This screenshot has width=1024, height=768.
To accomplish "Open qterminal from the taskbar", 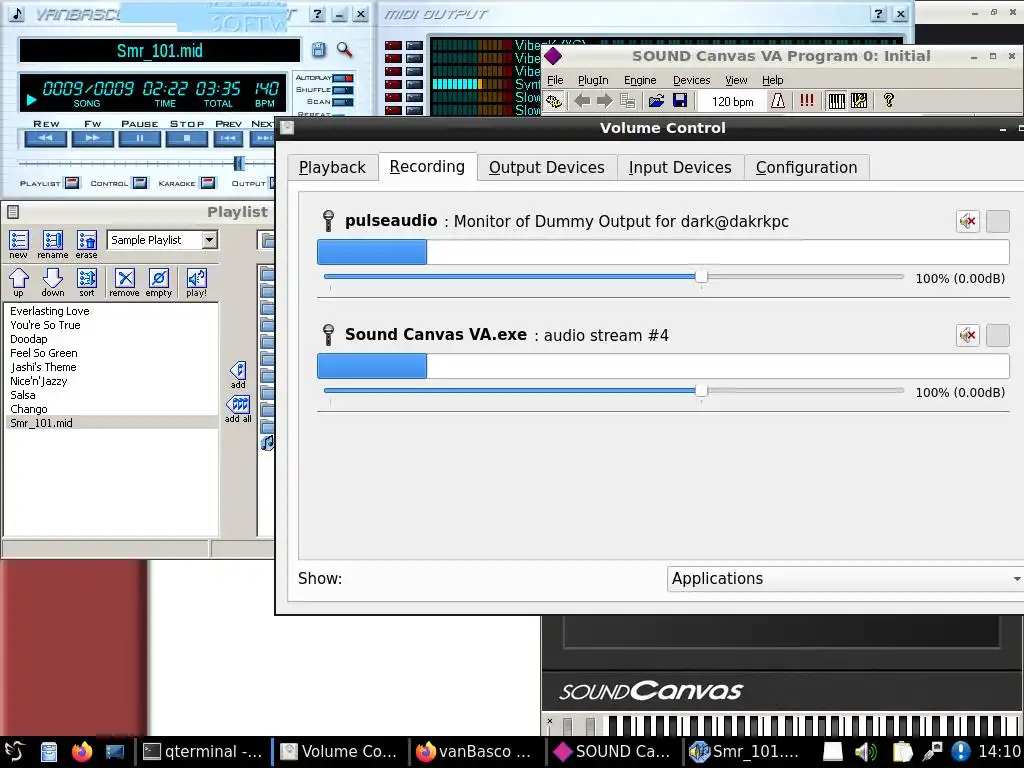I will [x=202, y=752].
